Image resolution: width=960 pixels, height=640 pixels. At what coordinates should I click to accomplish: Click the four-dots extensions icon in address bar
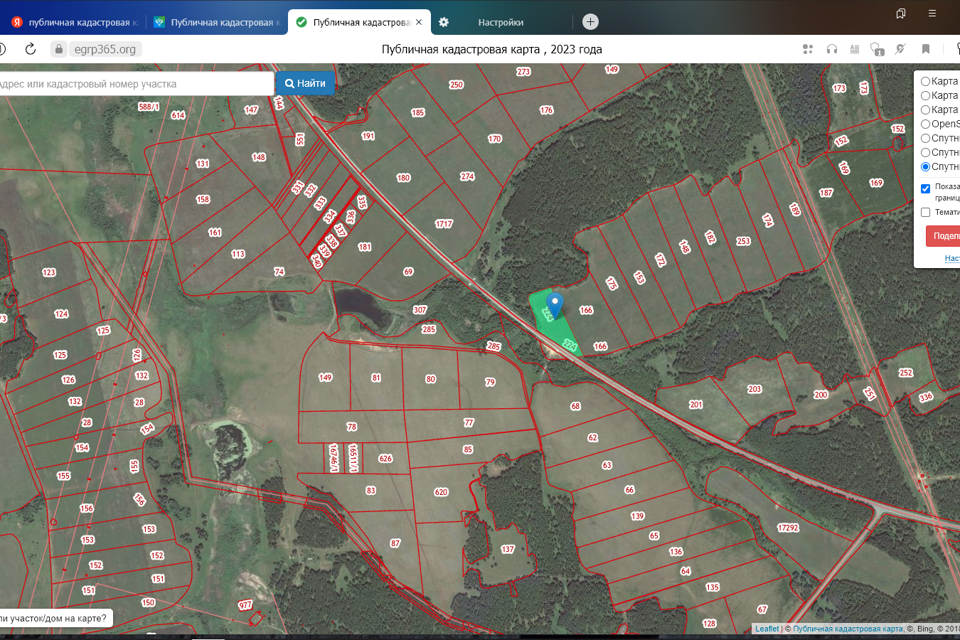[807, 49]
